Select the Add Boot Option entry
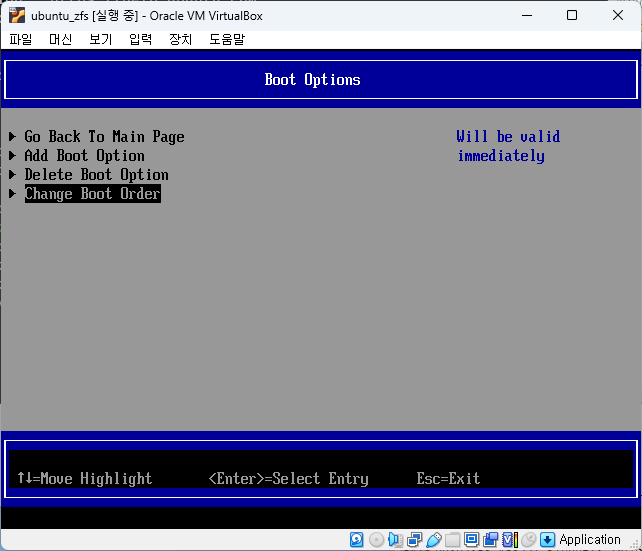Image resolution: width=642 pixels, height=551 pixels. [84, 156]
